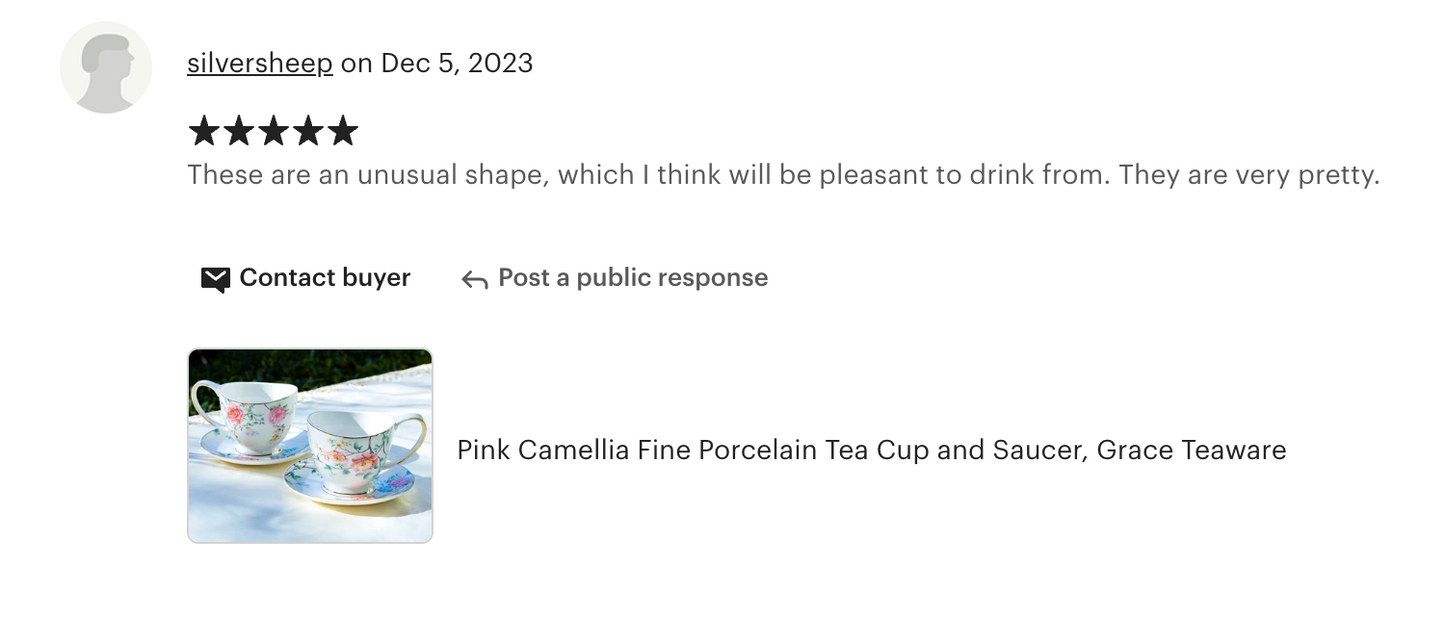1445x618 pixels.
Task: Click the Contact buyer envelope icon
Action: point(215,279)
